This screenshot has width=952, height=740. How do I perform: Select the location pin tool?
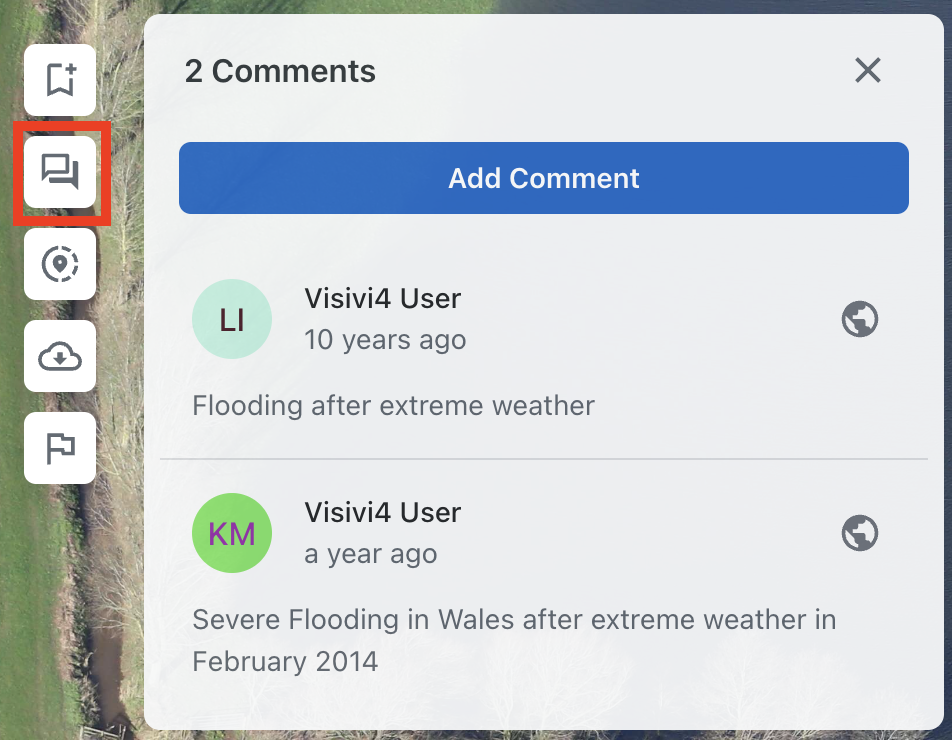point(60,264)
